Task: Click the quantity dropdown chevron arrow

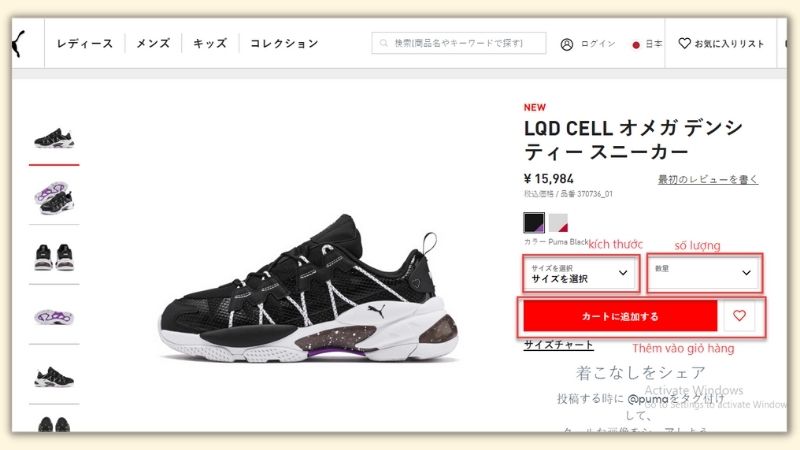Action: pos(746,272)
